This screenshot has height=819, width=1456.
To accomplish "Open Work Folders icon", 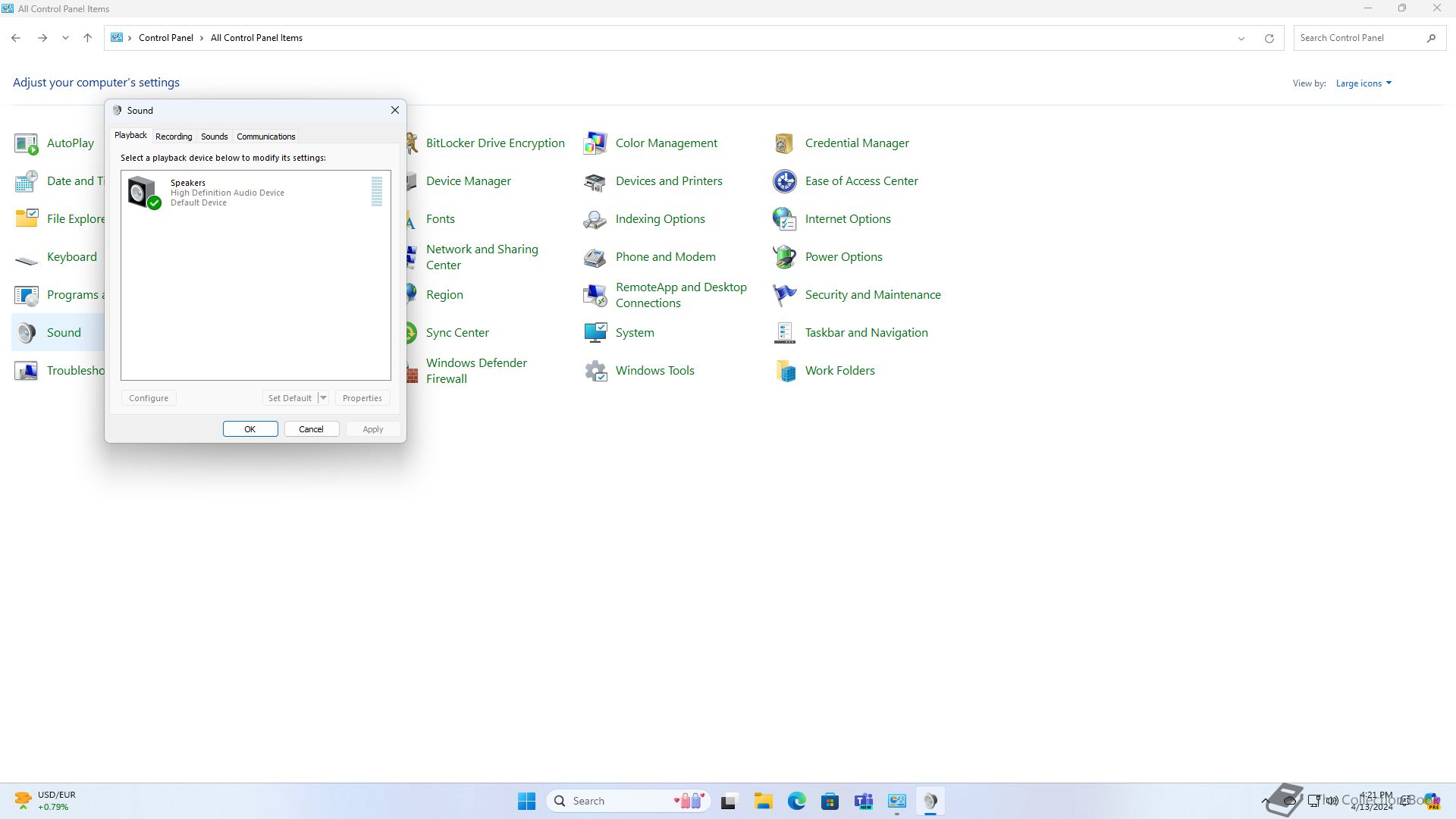I will (785, 371).
